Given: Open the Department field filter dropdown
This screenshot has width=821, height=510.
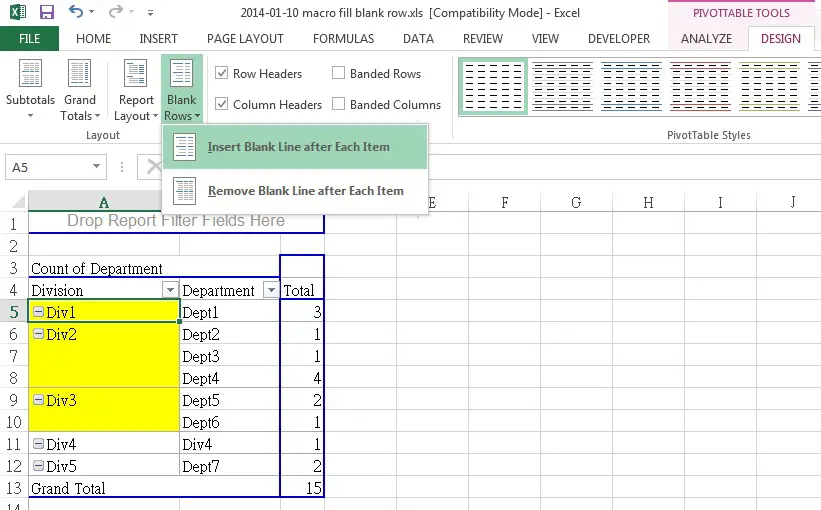Looking at the screenshot, I should [x=271, y=290].
